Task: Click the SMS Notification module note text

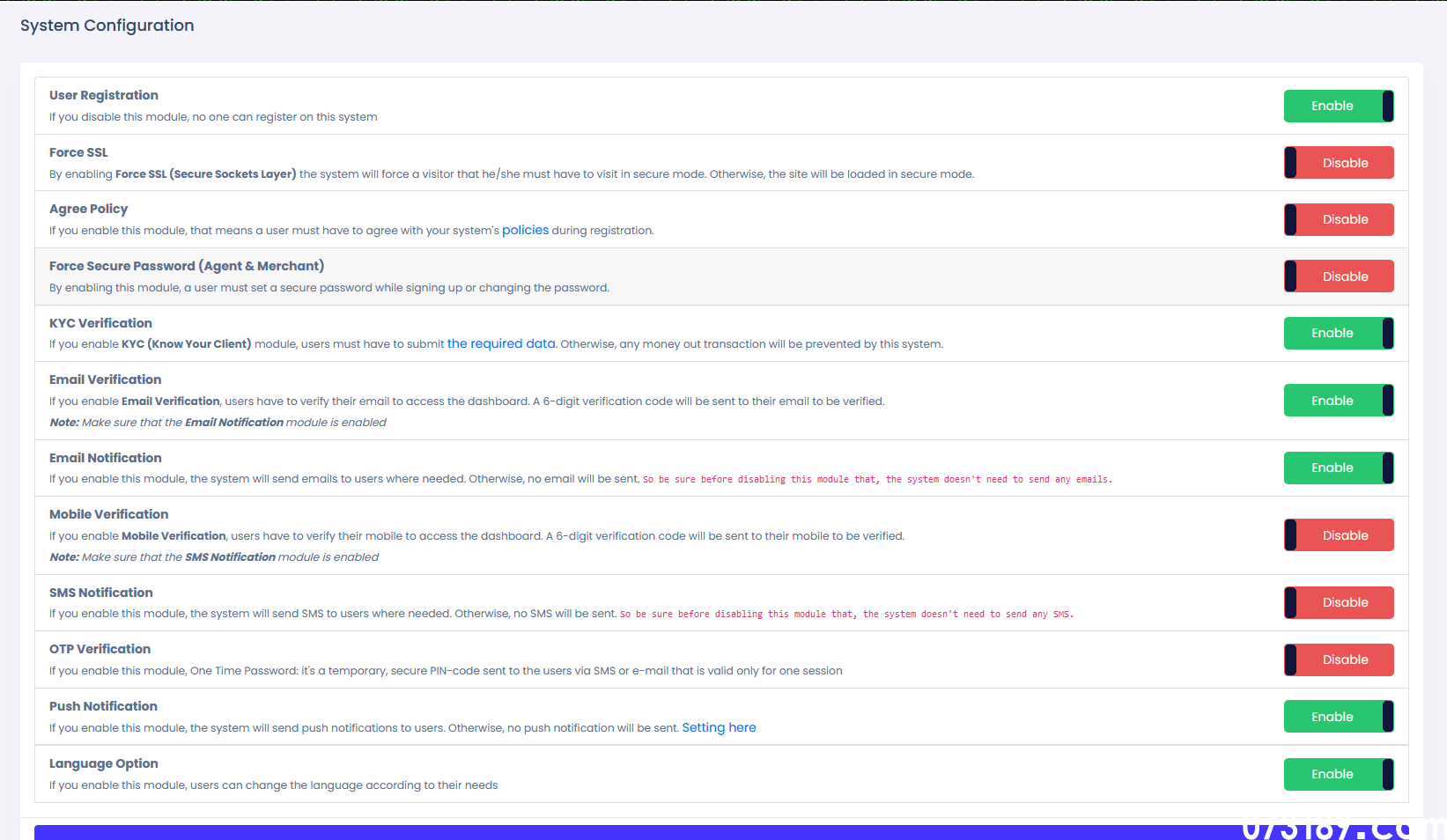Action: click(x=214, y=557)
